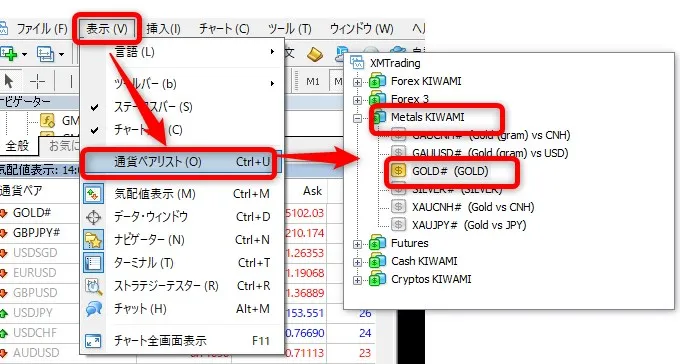
Task: Toggle ステータスバー (S) checkmark
Action: point(182,107)
